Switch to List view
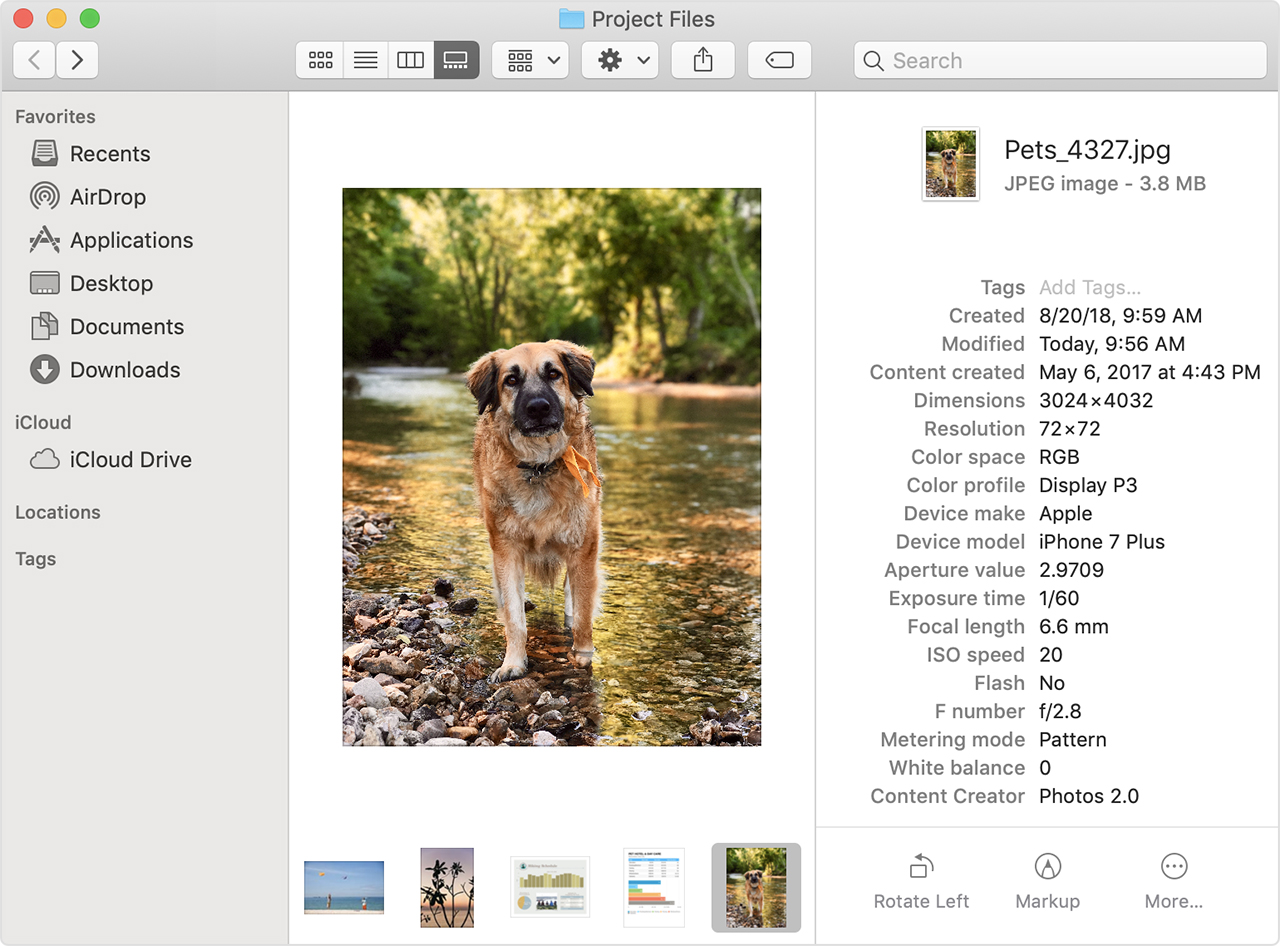This screenshot has width=1280, height=946. tap(365, 59)
